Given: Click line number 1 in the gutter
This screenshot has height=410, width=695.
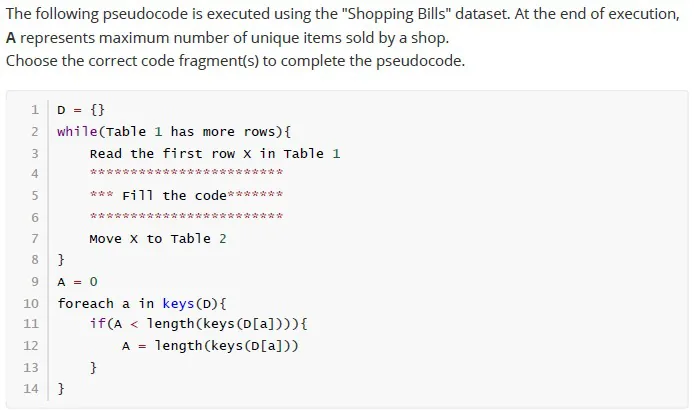Looking at the screenshot, I should [x=35, y=109].
